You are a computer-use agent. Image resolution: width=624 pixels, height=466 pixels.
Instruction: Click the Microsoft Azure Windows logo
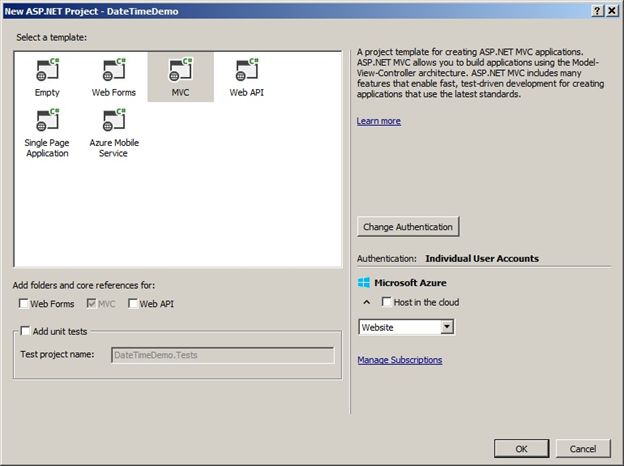[364, 283]
